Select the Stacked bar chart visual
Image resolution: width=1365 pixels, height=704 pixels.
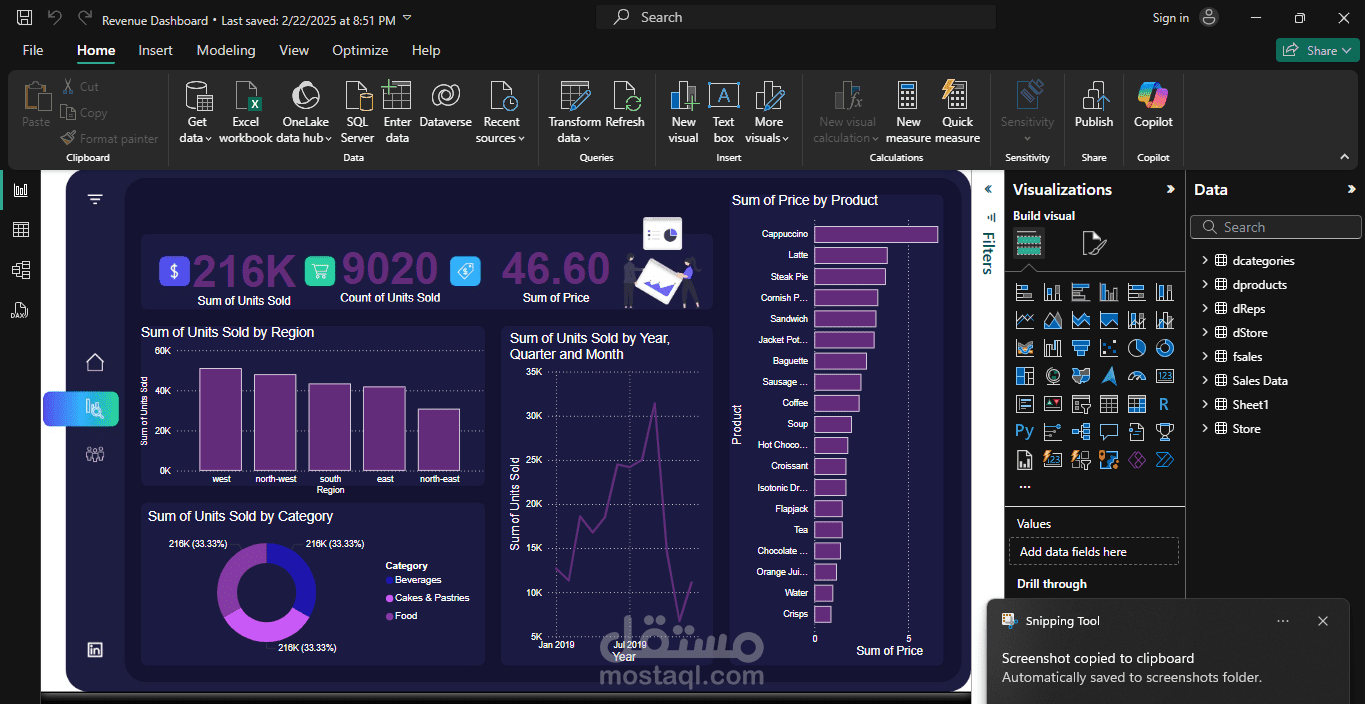tap(1025, 292)
